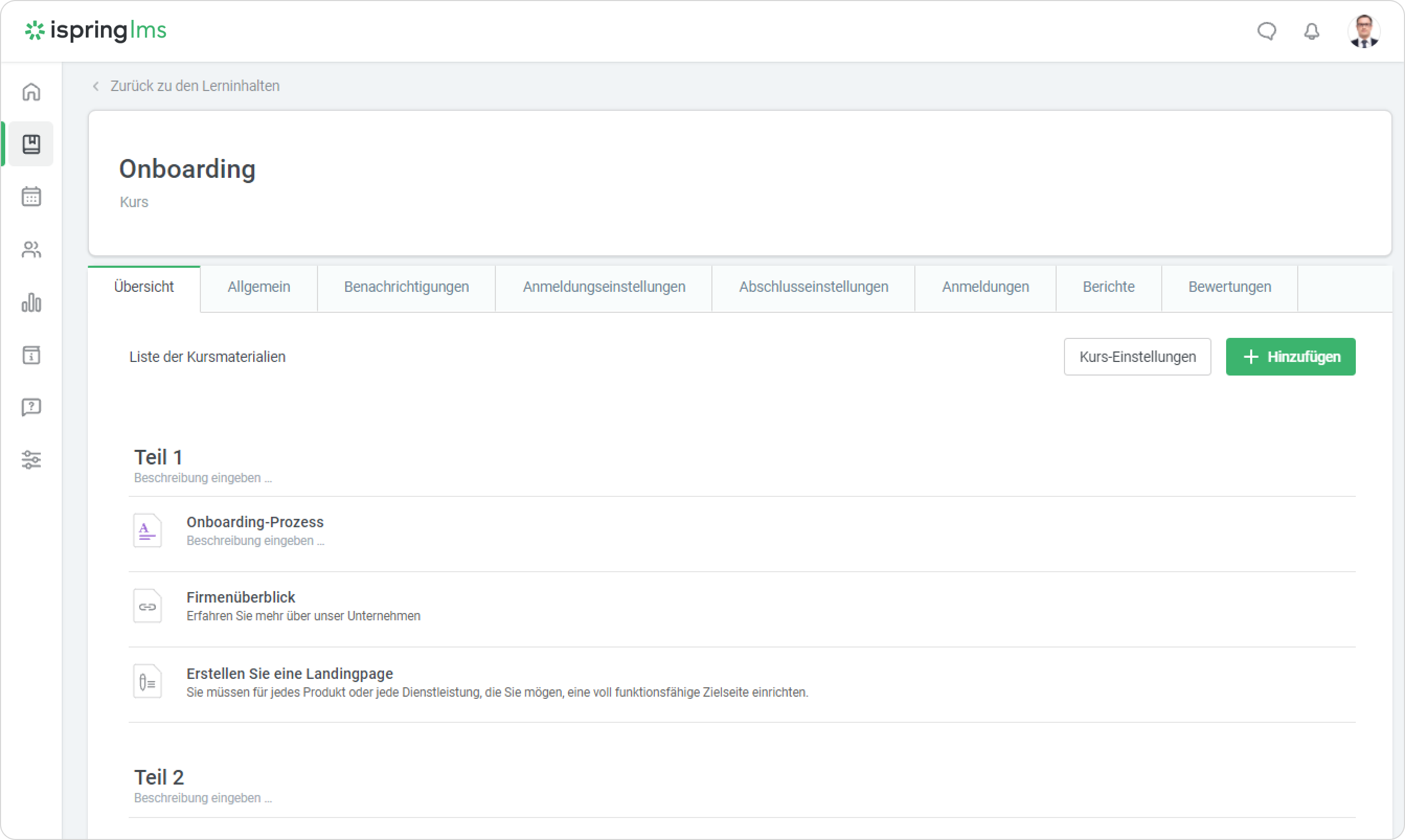
Task: Click the Kurs-Einstellungen button
Action: (x=1137, y=357)
